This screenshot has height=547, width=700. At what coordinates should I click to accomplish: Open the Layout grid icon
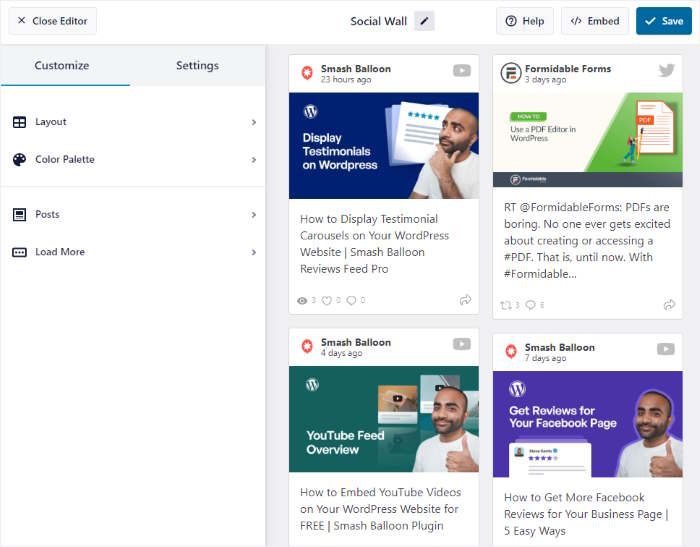coord(19,122)
